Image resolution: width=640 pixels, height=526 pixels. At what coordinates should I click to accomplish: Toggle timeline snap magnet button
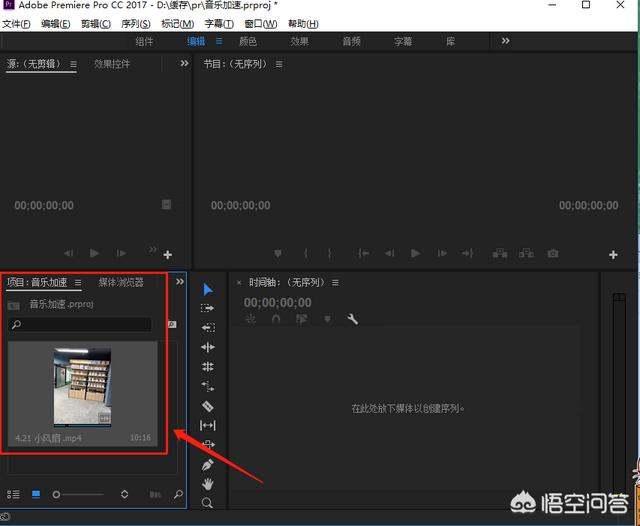coord(276,320)
